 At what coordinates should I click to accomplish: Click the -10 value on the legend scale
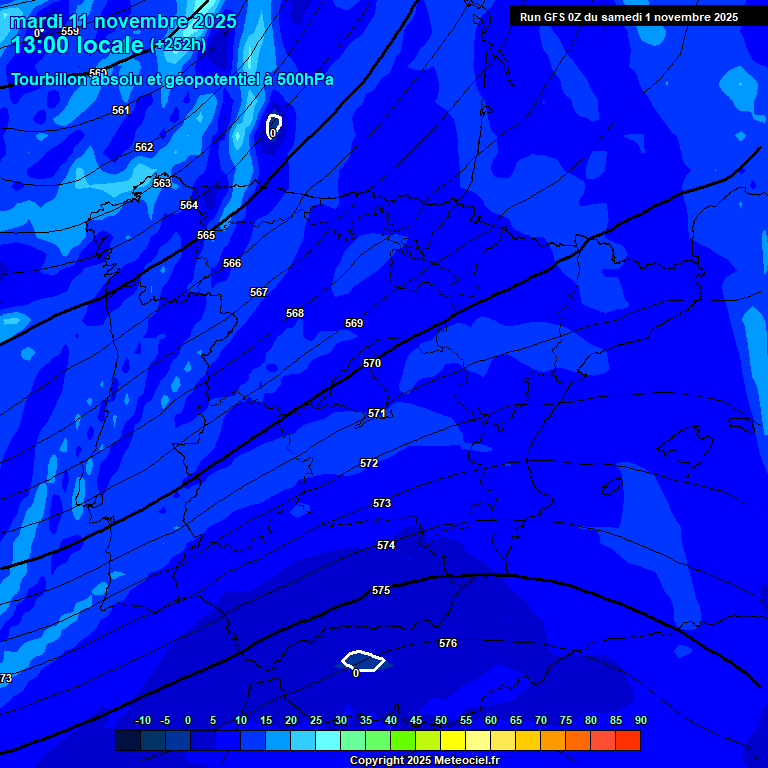143,720
